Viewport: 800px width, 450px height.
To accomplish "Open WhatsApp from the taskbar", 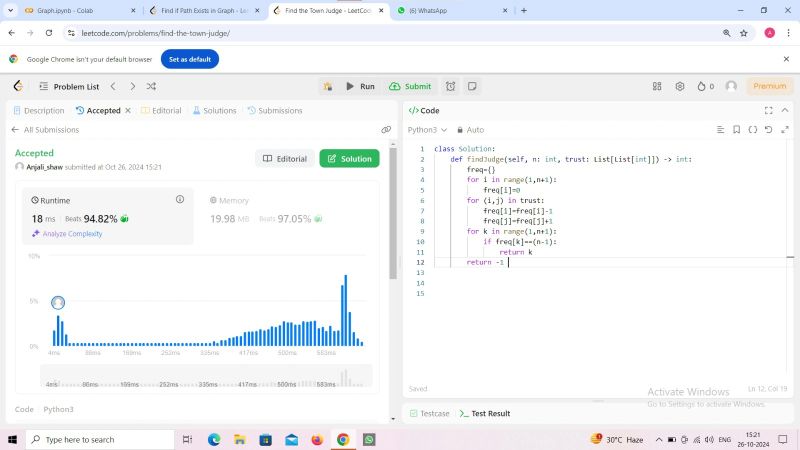I will coord(369,439).
